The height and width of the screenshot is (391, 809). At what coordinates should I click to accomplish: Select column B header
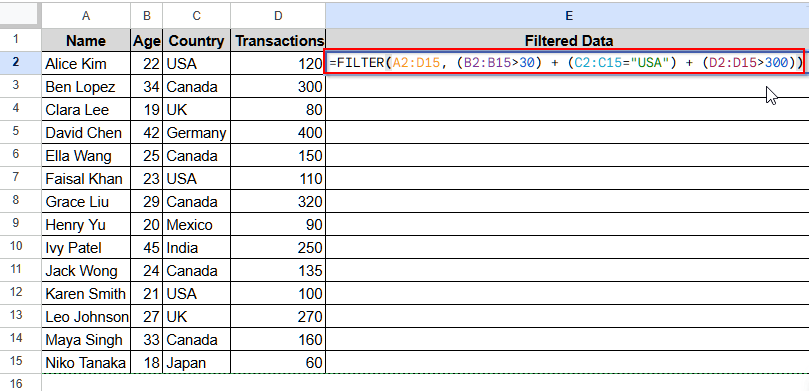(x=147, y=16)
